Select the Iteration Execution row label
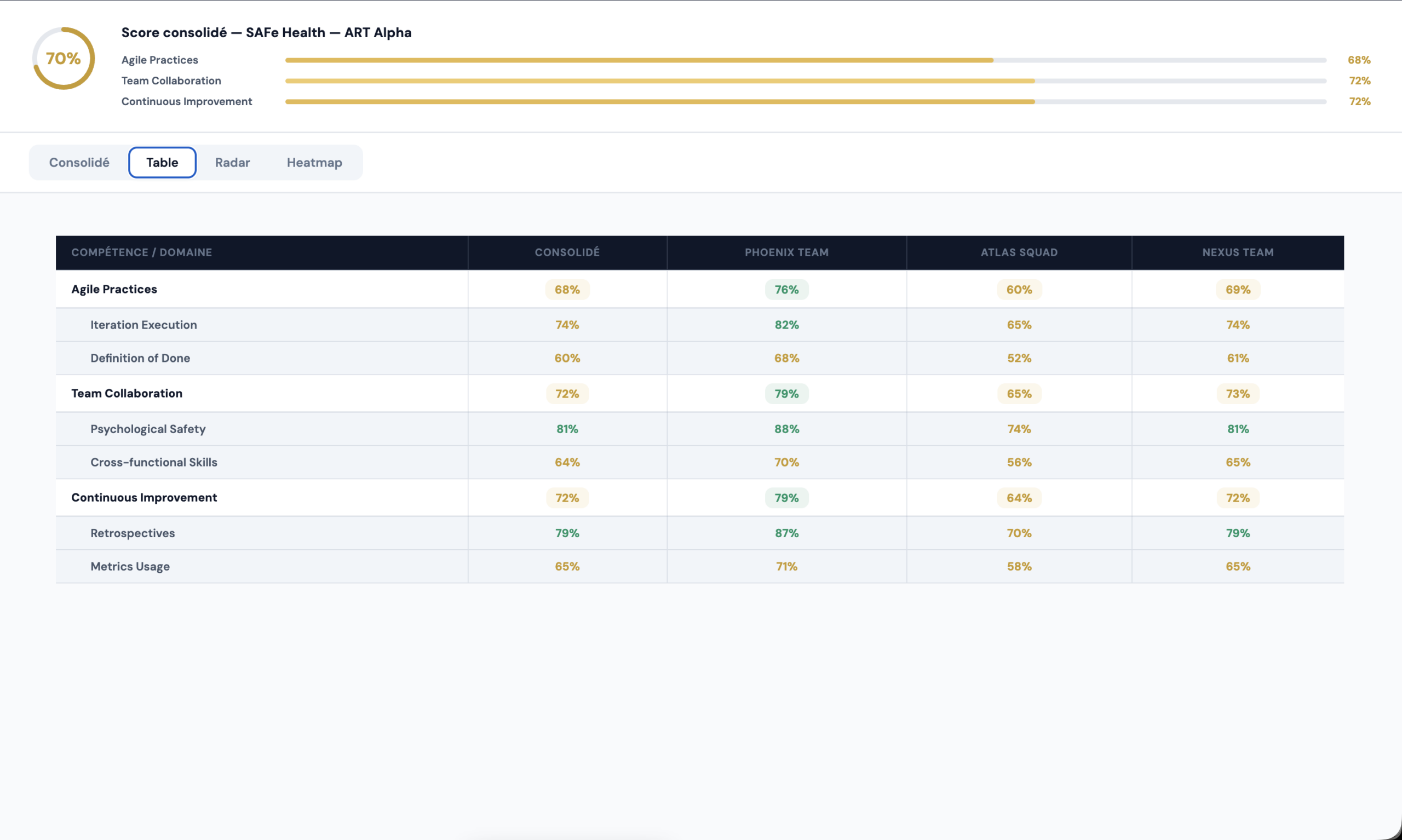 pos(144,325)
